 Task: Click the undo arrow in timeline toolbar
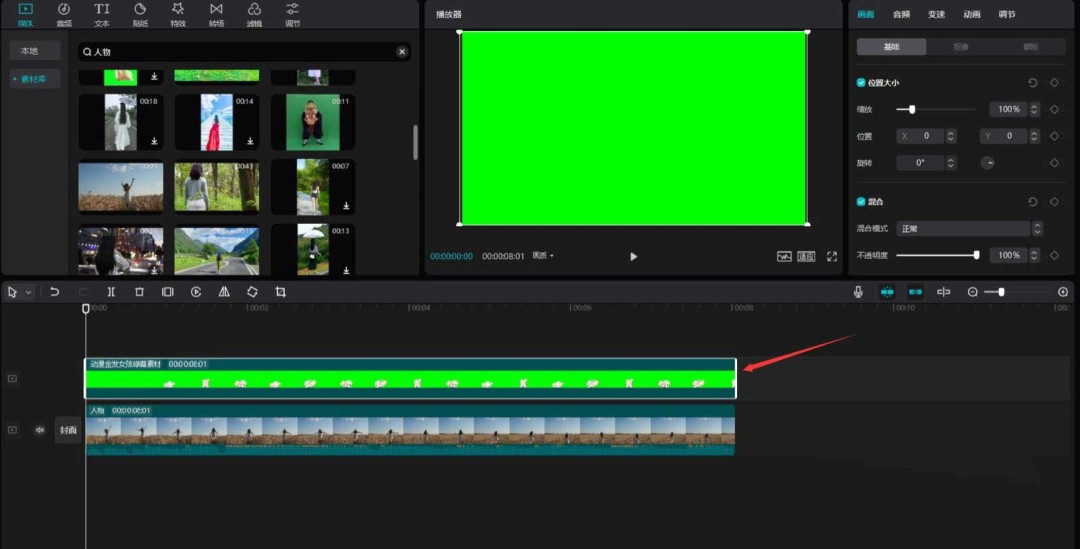pos(55,292)
